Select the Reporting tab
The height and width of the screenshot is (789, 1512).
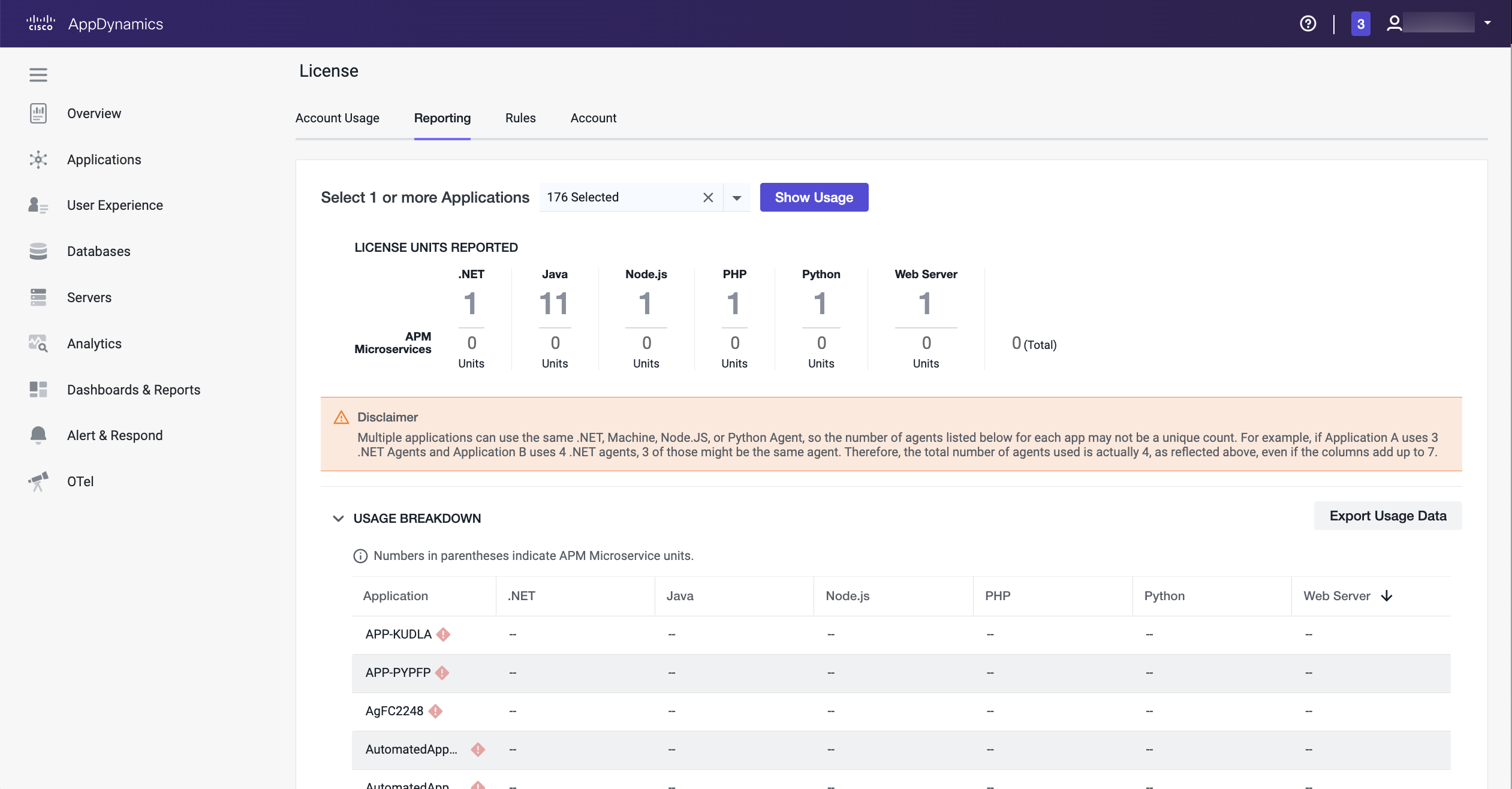[x=442, y=118]
